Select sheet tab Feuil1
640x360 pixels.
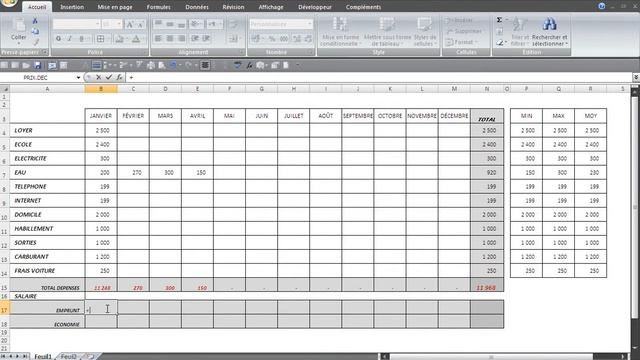pos(43,356)
